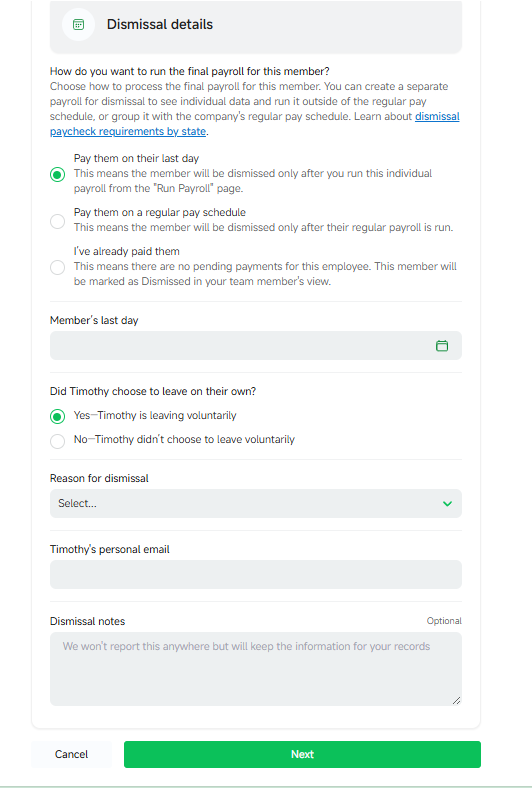Click into the Dismissal notes textarea
532x788 pixels.
pyautogui.click(x=256, y=669)
